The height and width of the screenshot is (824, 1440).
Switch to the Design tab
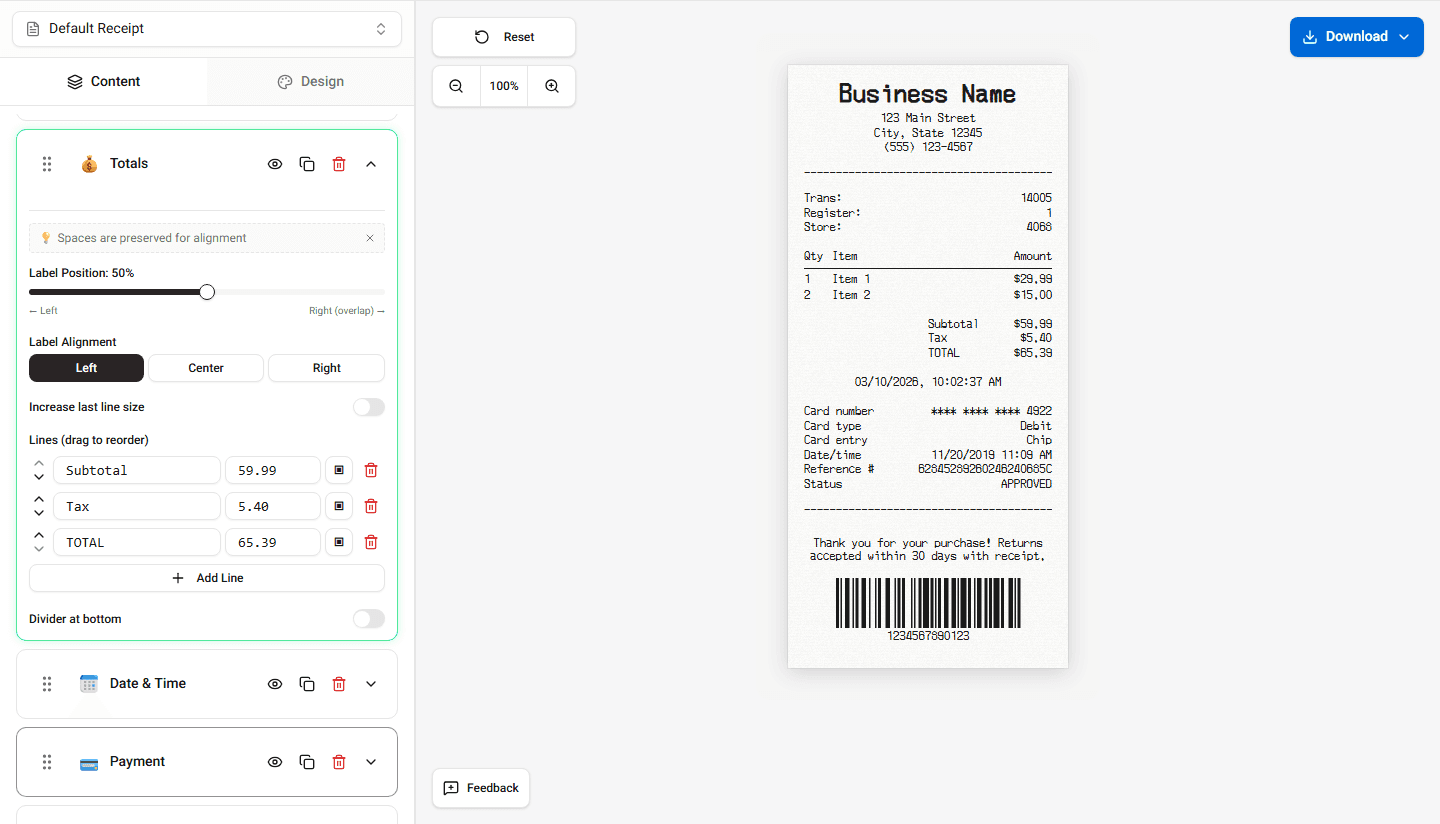tap(310, 81)
